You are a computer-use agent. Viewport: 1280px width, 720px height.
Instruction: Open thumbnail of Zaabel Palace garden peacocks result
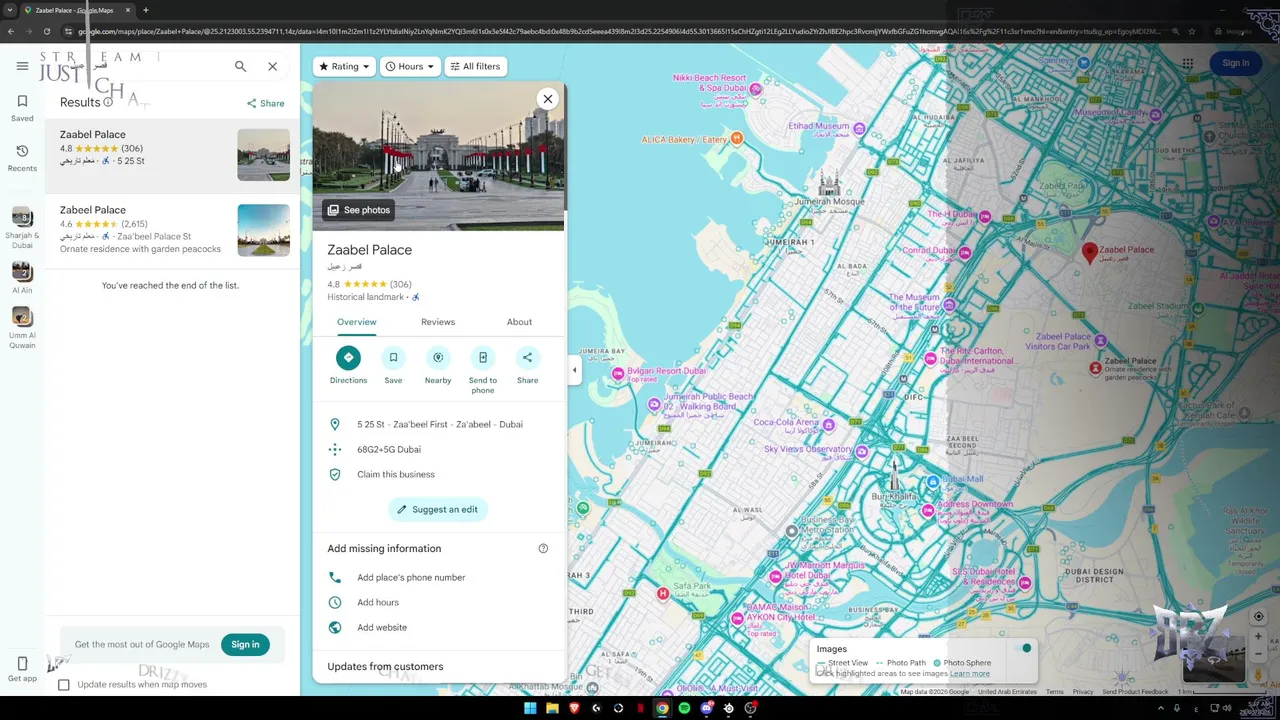(x=263, y=230)
